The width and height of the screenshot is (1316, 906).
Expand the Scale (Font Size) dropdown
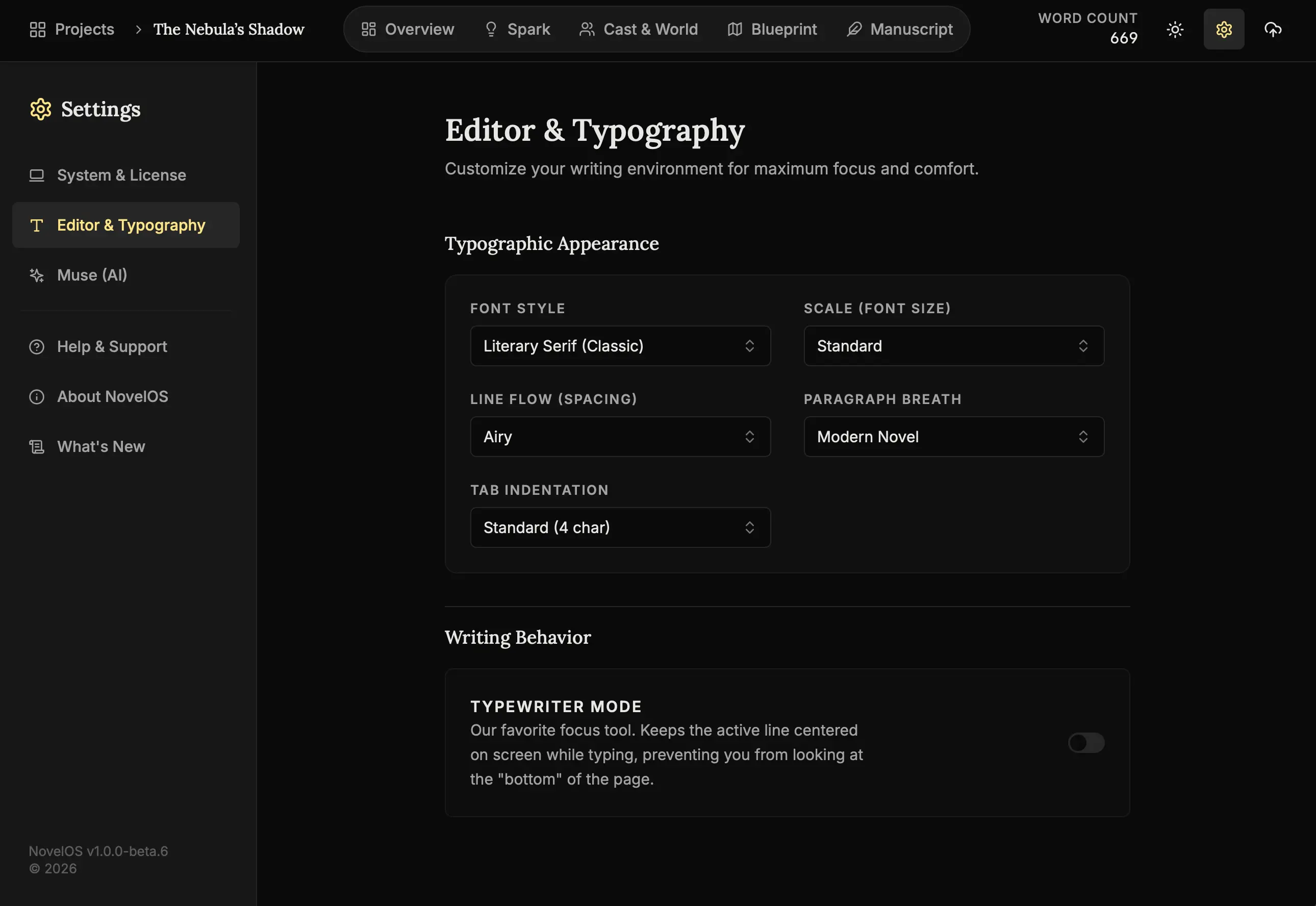[x=953, y=346]
